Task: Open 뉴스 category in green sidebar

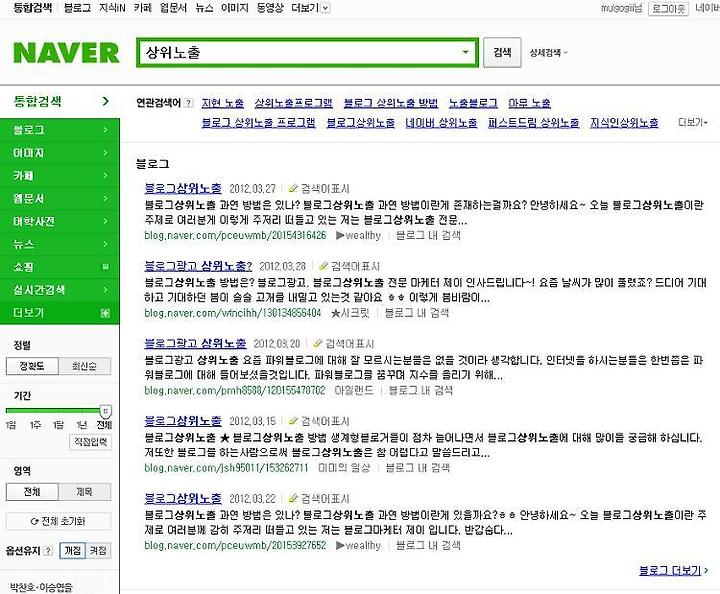Action: click(x=60, y=244)
